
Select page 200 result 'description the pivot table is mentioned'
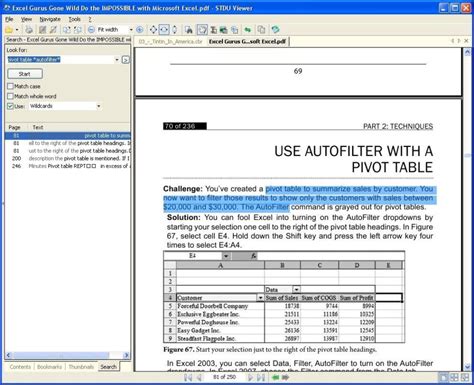[x=68, y=158]
